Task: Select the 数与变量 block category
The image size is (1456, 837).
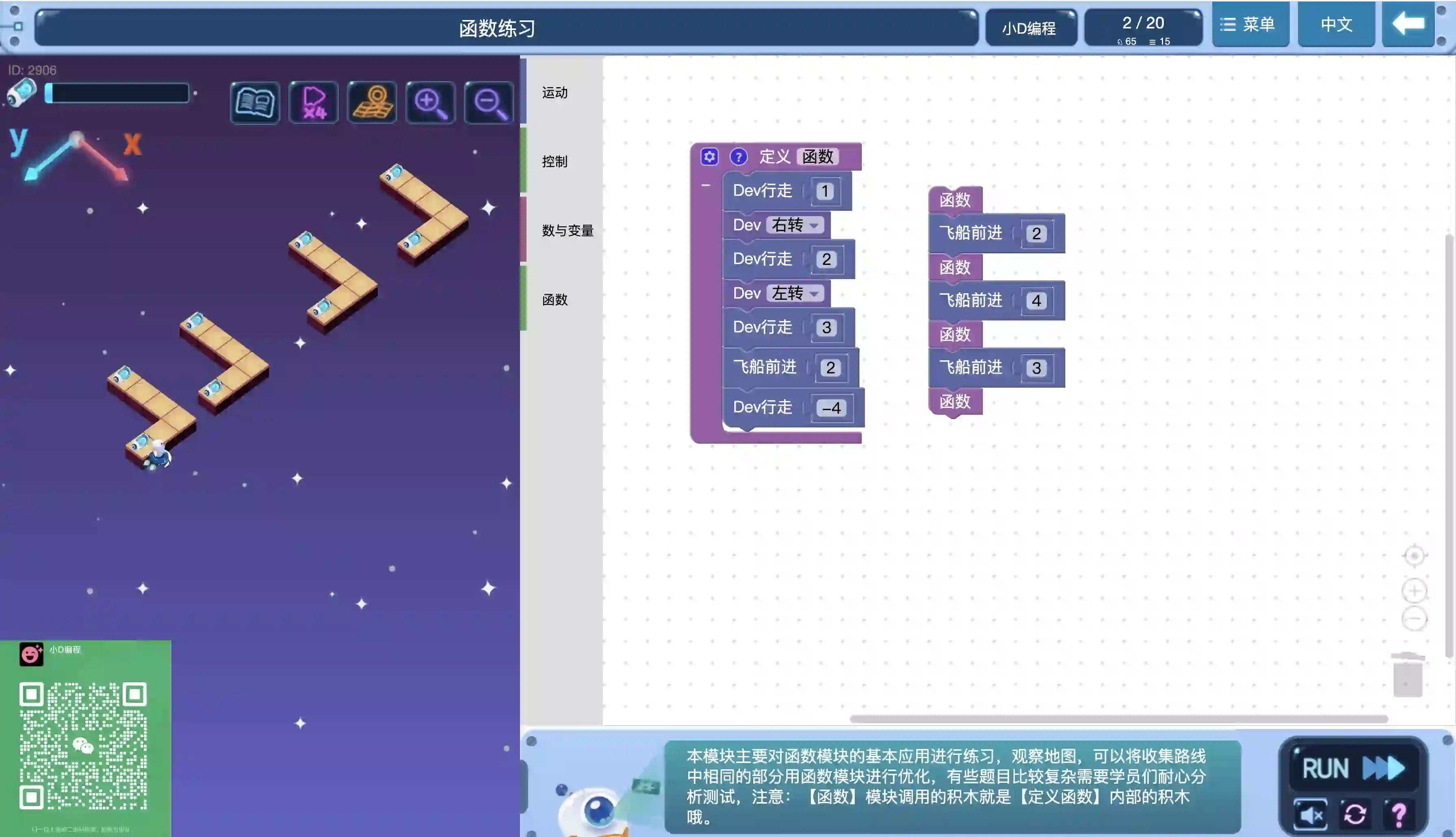Action: [x=567, y=230]
